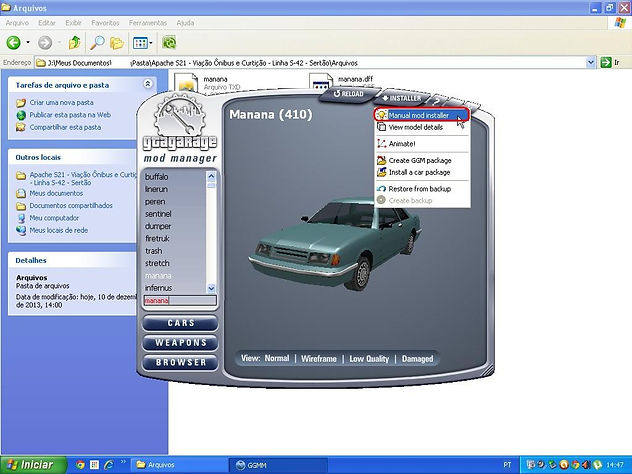The height and width of the screenshot is (474, 632).
Task: Select dumper in the vehicle list
Action: tap(158, 226)
